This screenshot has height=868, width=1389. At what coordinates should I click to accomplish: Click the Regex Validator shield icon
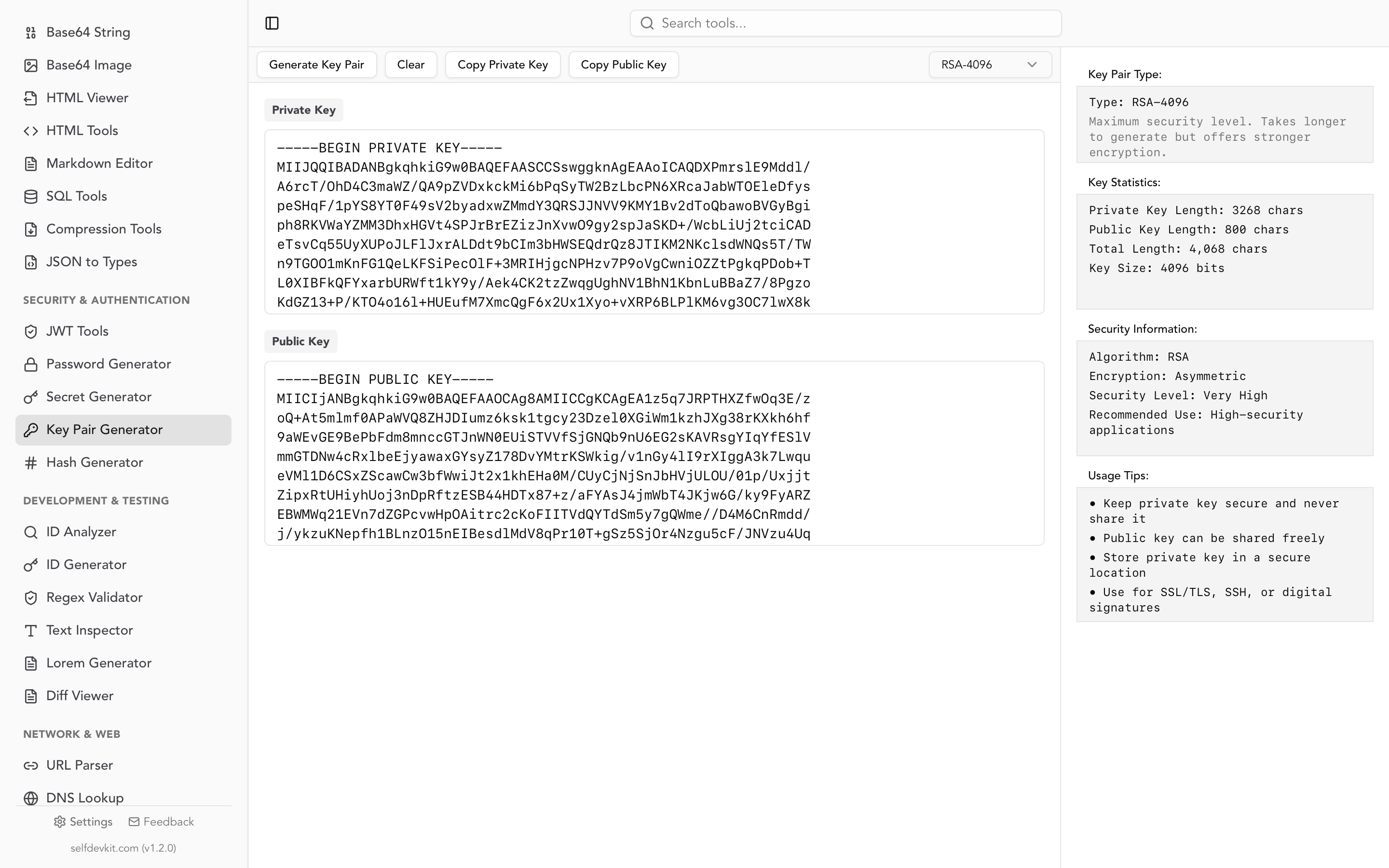[31, 597]
